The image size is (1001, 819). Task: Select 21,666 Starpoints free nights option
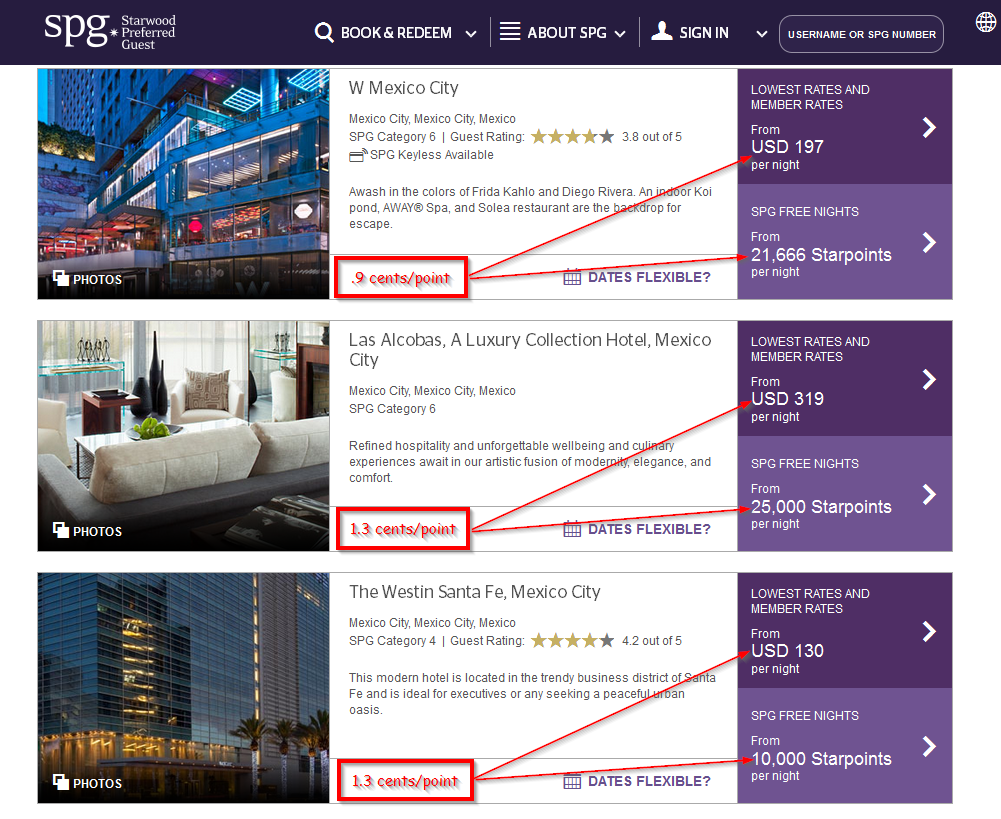(845, 242)
